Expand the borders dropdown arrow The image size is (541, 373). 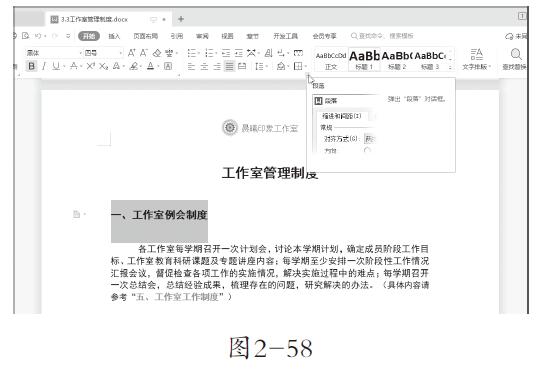pos(306,66)
